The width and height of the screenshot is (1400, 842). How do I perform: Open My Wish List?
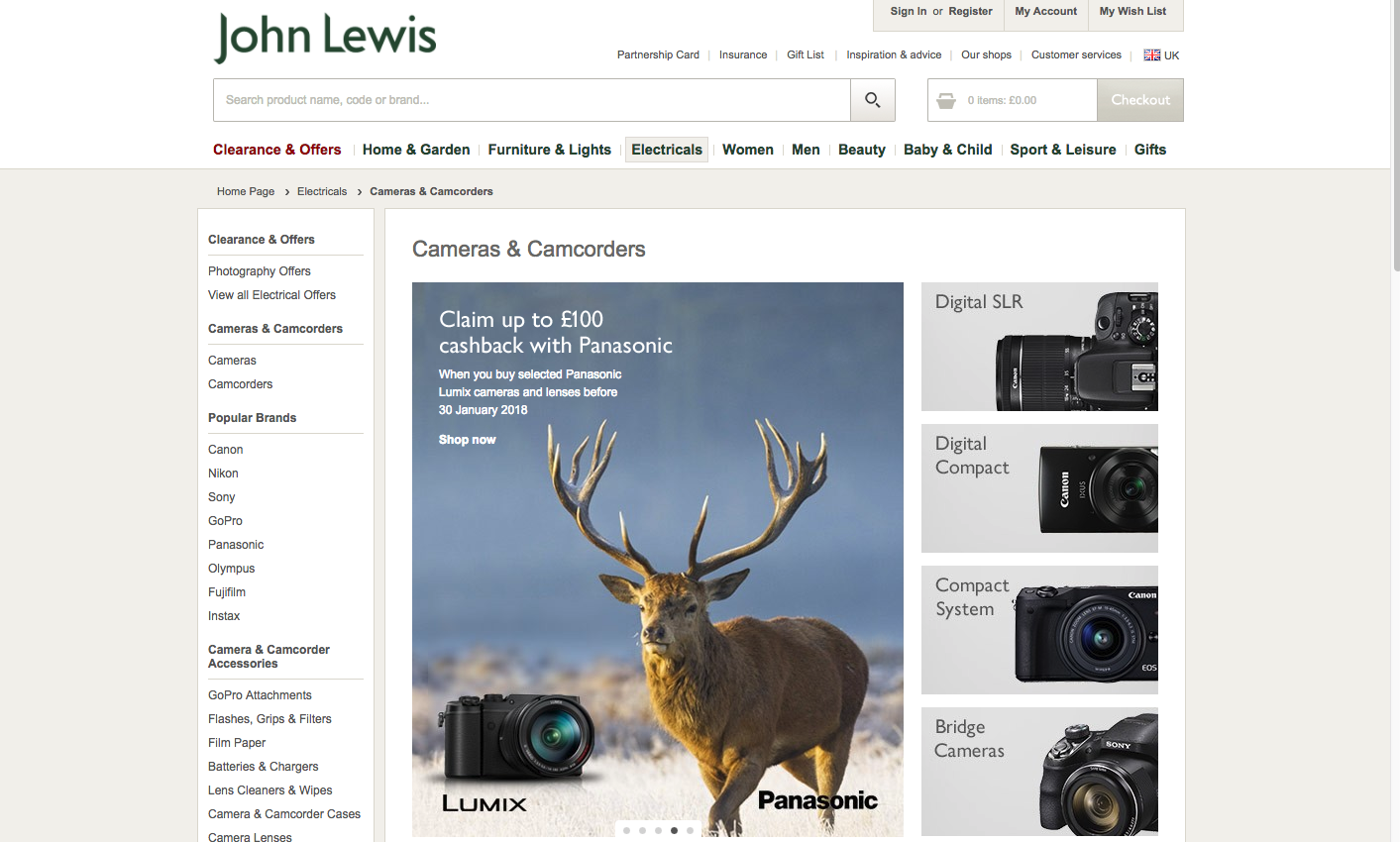coord(1132,12)
